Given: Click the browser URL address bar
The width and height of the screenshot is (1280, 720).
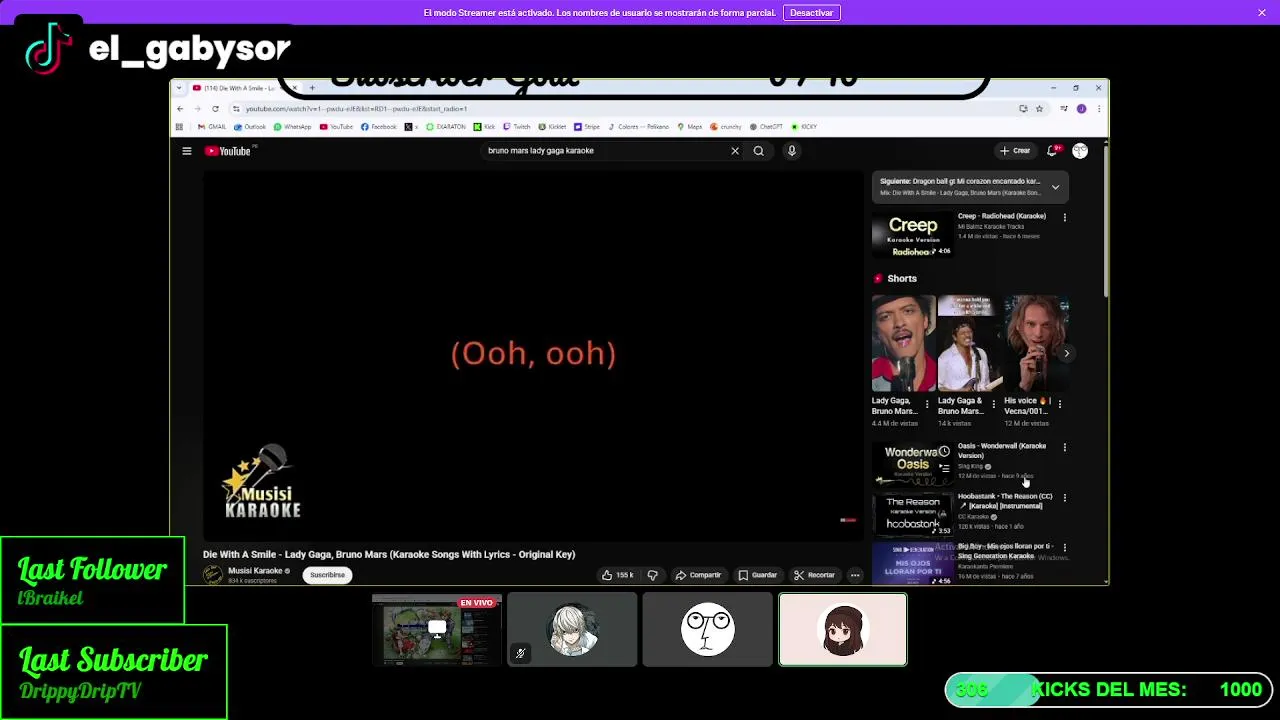Looking at the screenshot, I should coord(620,108).
